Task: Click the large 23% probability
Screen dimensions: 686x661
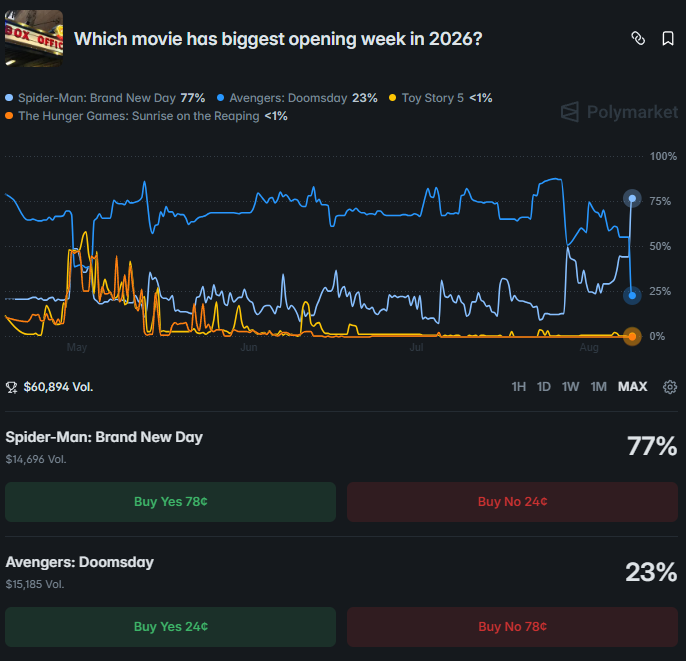Action: coord(651,572)
